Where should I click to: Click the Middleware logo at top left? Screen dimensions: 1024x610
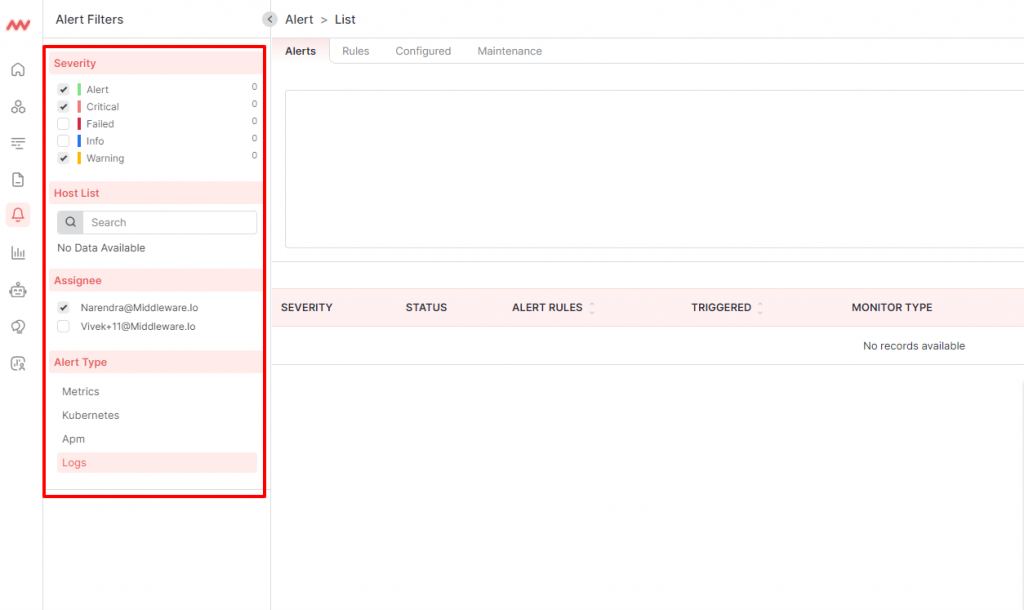click(17, 26)
